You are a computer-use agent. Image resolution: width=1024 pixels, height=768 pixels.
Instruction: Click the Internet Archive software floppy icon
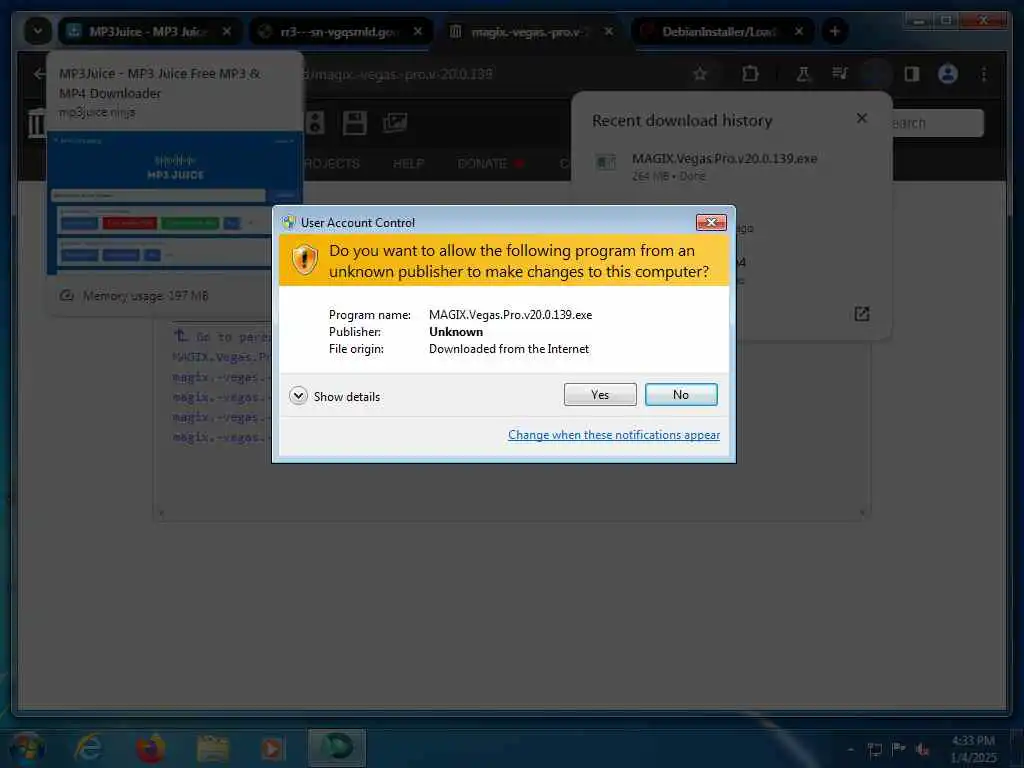(355, 123)
